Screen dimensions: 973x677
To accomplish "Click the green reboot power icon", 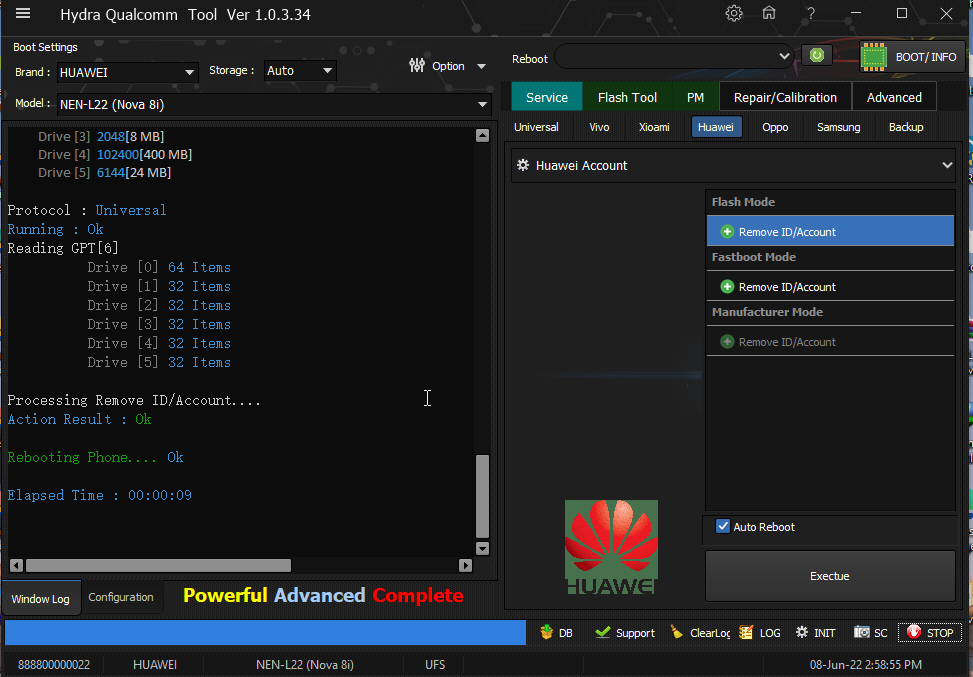I will click(x=817, y=55).
